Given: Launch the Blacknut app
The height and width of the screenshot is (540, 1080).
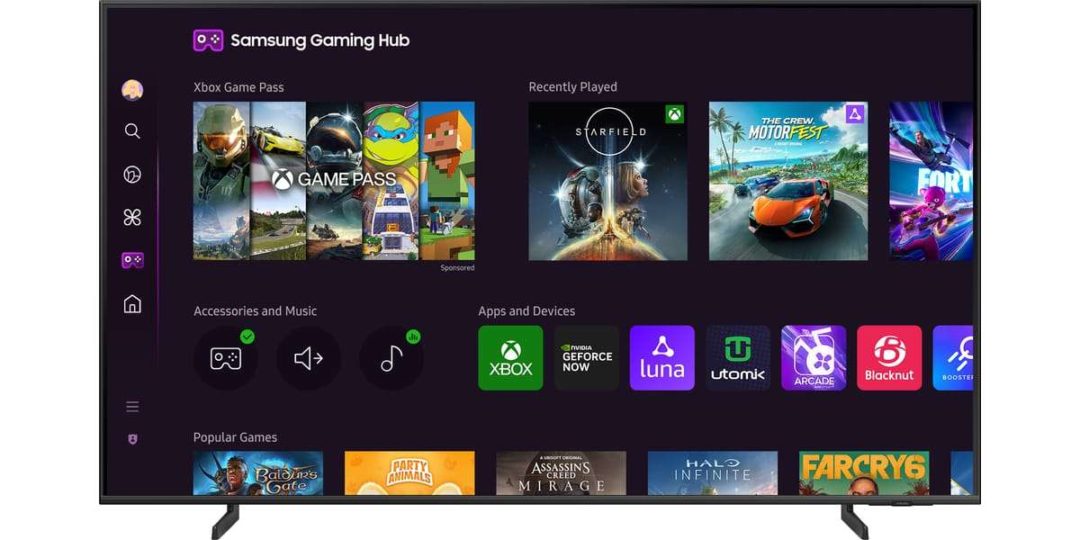Looking at the screenshot, I should [x=889, y=358].
